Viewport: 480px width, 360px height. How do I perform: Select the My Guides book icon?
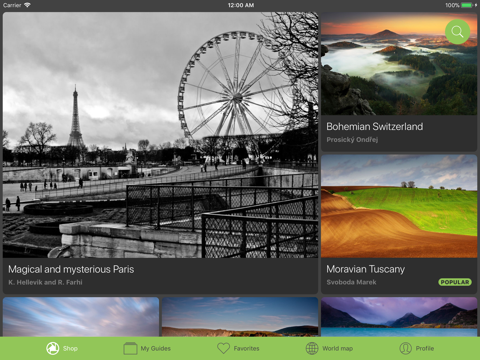pos(130,348)
